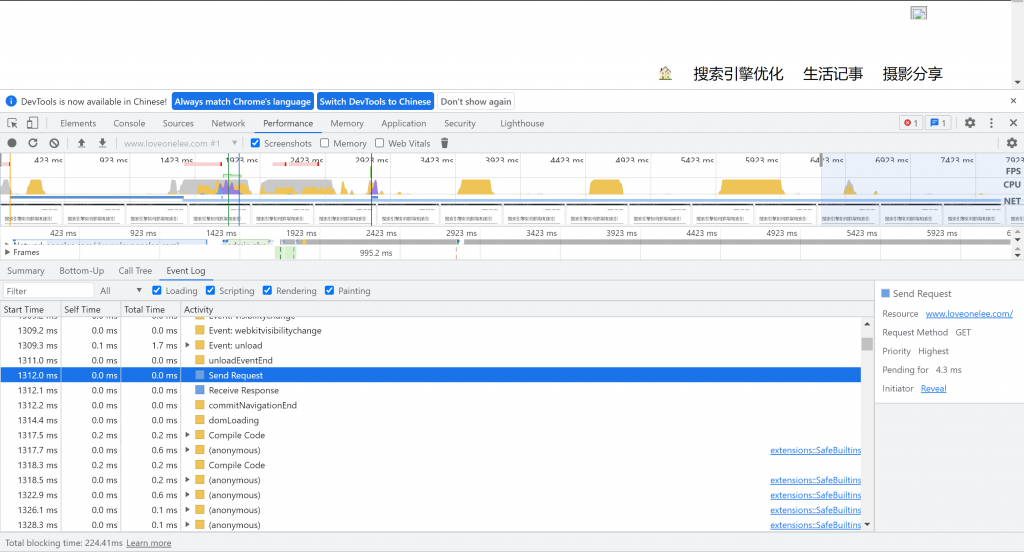Toggle the Screenshots checkbox
The height and width of the screenshot is (552, 1024).
point(255,143)
